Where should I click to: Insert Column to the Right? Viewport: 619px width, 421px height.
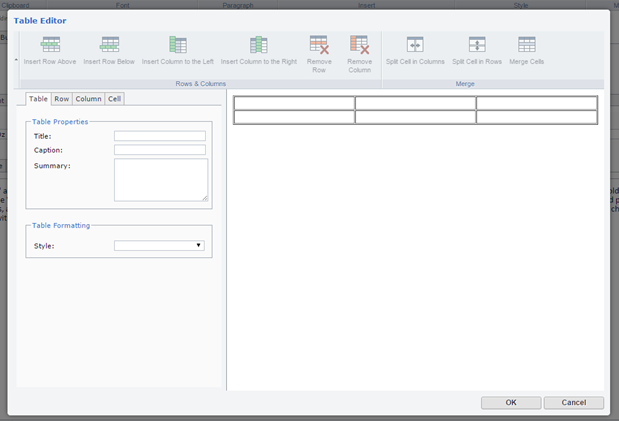(x=258, y=45)
